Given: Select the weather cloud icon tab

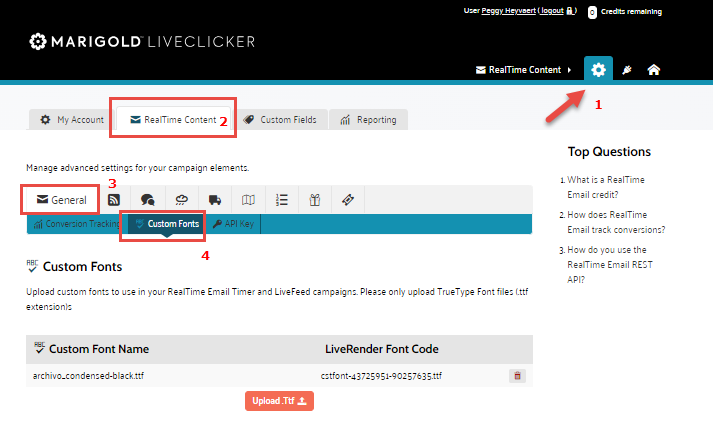Looking at the screenshot, I should tap(181, 199).
